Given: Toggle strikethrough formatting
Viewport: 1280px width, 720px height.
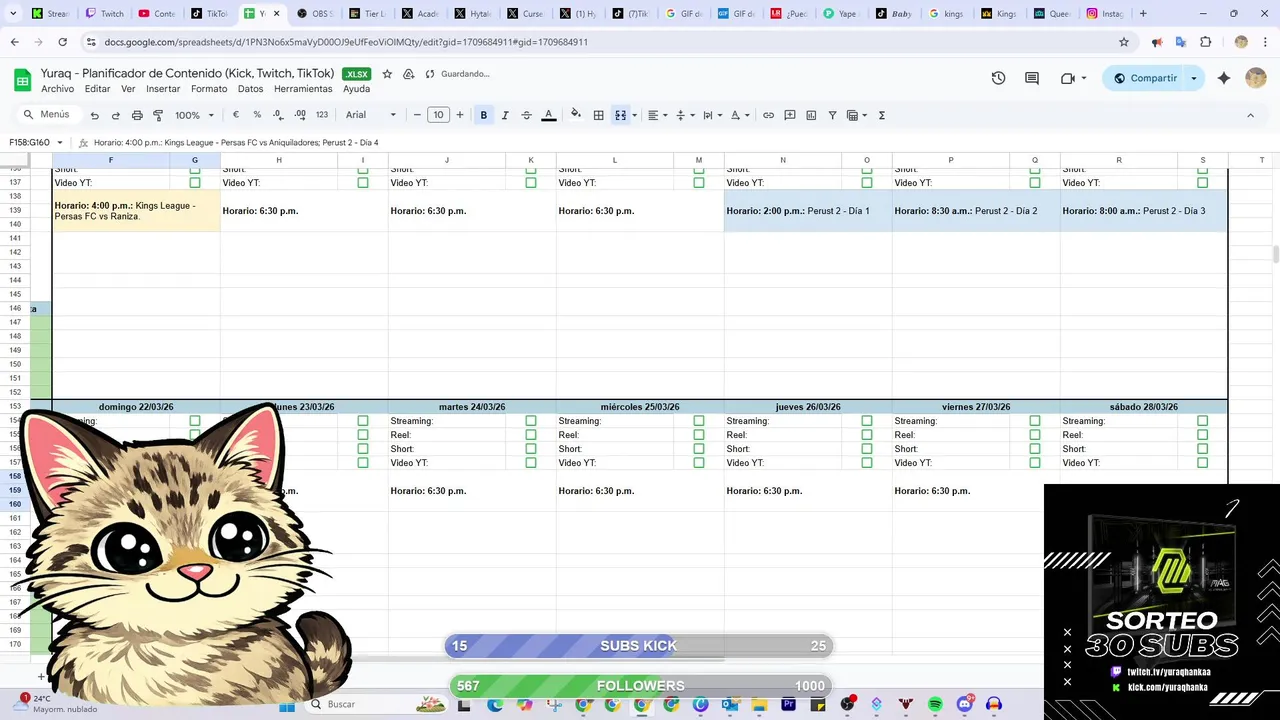Looking at the screenshot, I should [526, 115].
